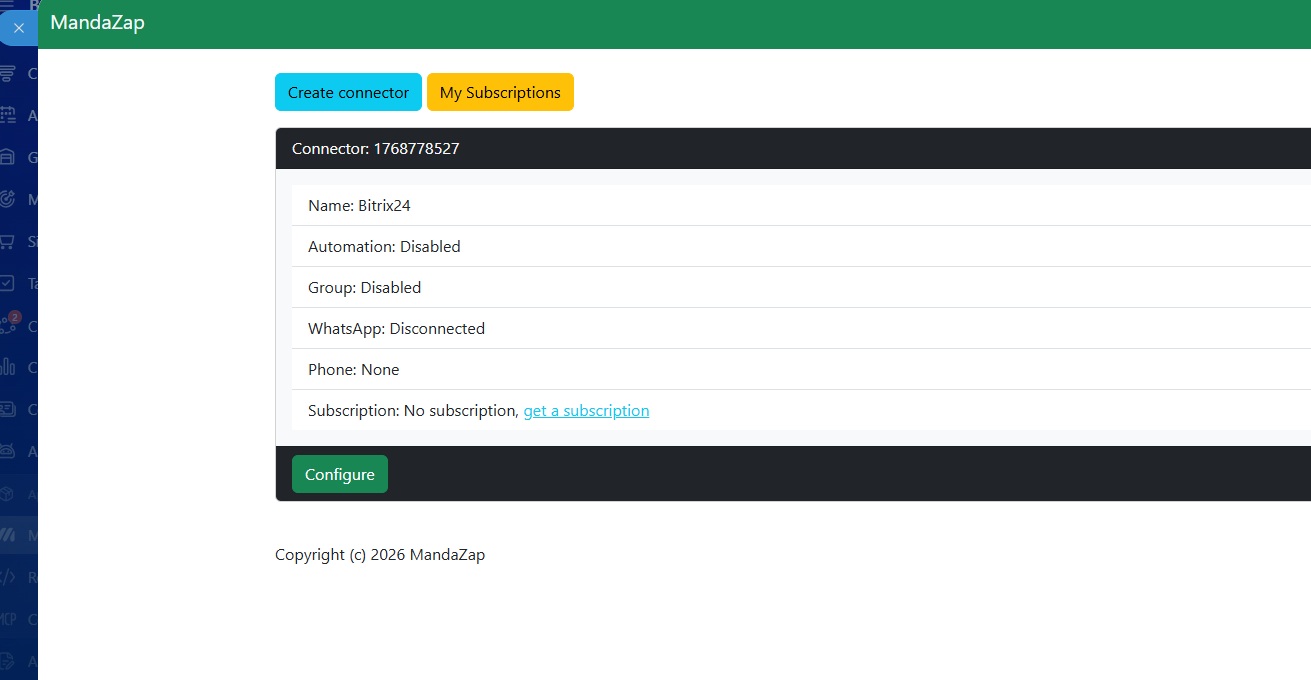Open the calendar icon in the sidebar
Screen dimensions: 1311x680
coord(8,115)
